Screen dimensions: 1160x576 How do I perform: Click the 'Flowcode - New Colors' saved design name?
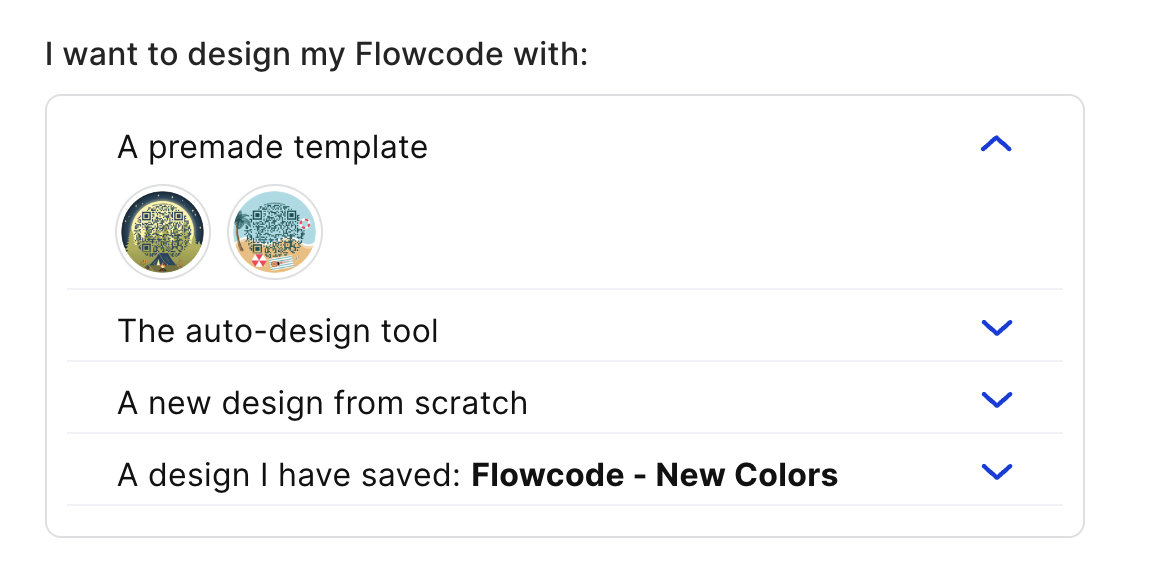(655, 475)
